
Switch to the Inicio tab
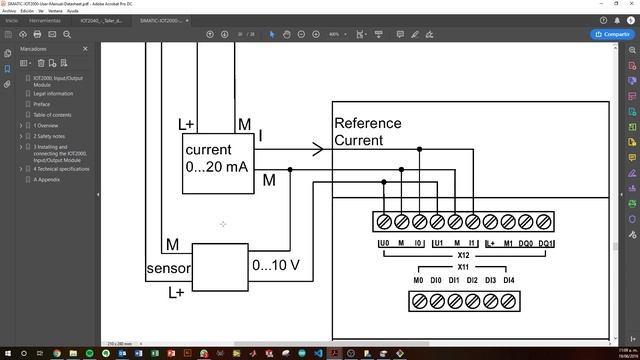[11, 20]
